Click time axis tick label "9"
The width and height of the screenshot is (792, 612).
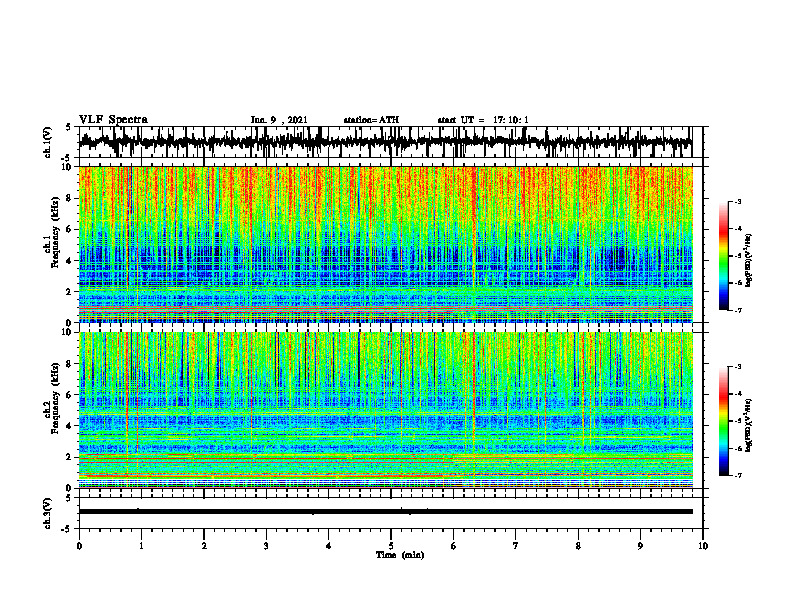click(640, 546)
